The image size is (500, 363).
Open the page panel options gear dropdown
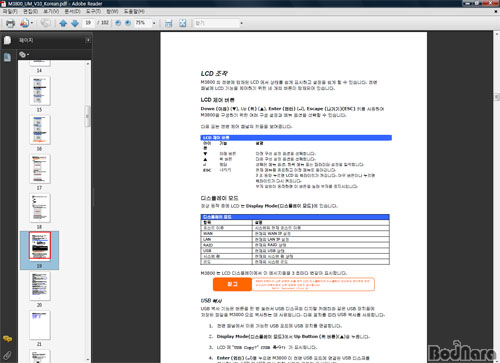click(x=24, y=54)
